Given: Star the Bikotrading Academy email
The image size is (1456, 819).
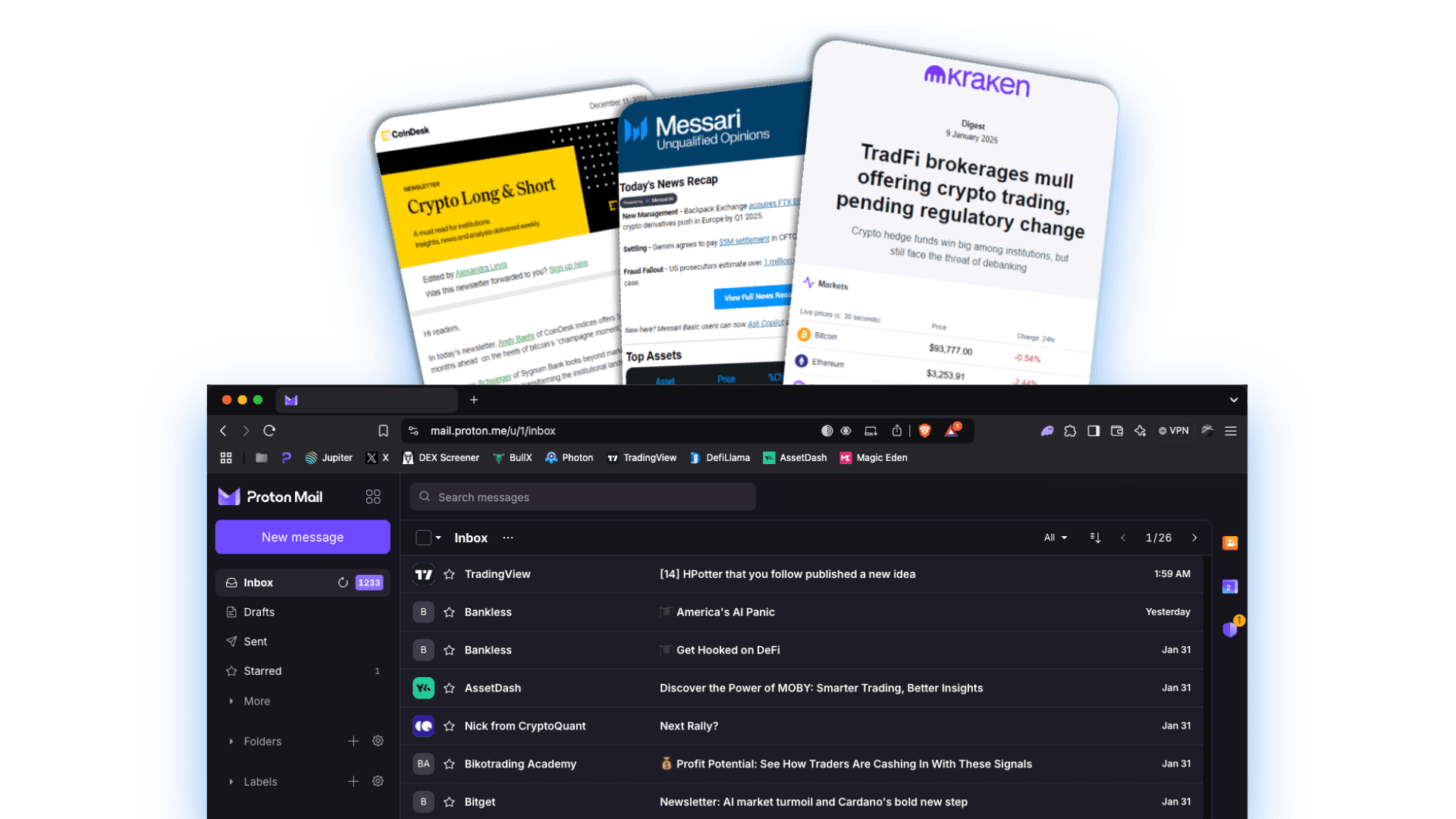Looking at the screenshot, I should (x=449, y=764).
